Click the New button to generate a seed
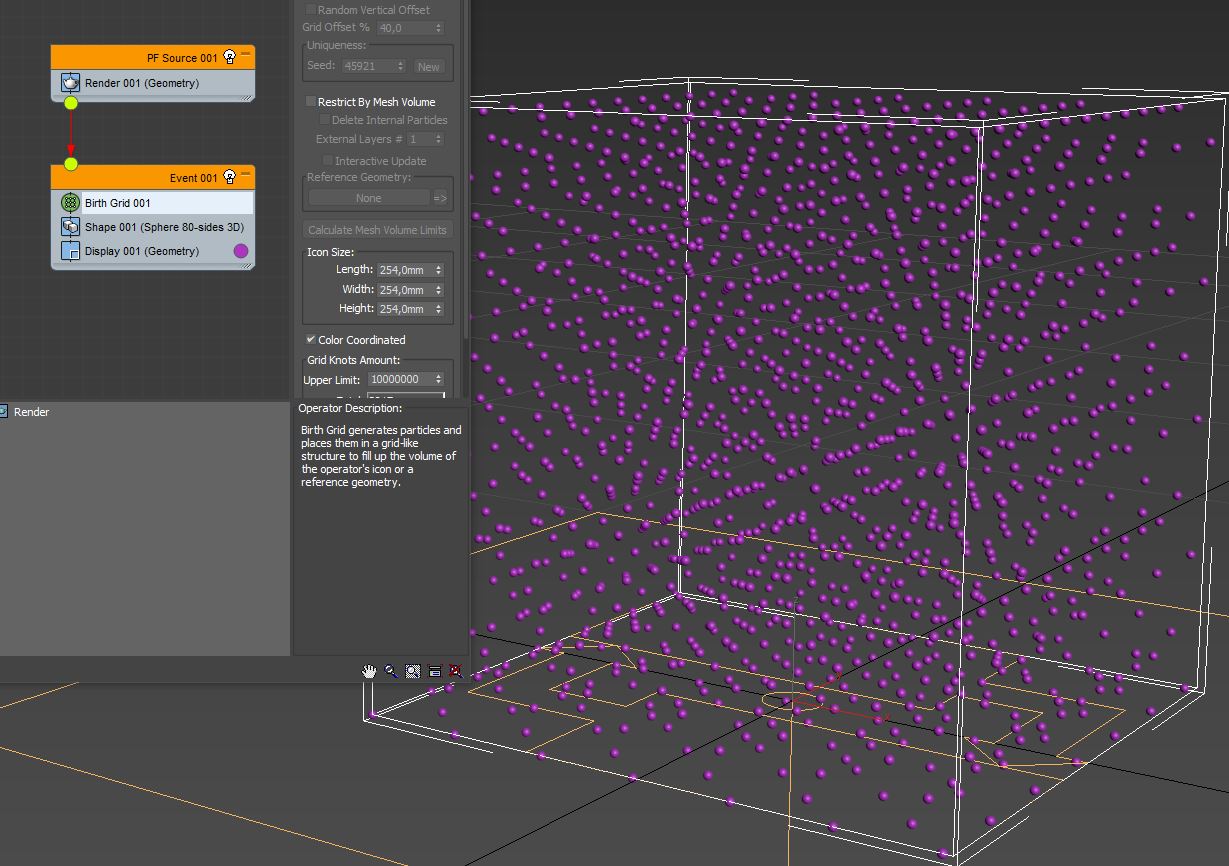 (x=429, y=65)
